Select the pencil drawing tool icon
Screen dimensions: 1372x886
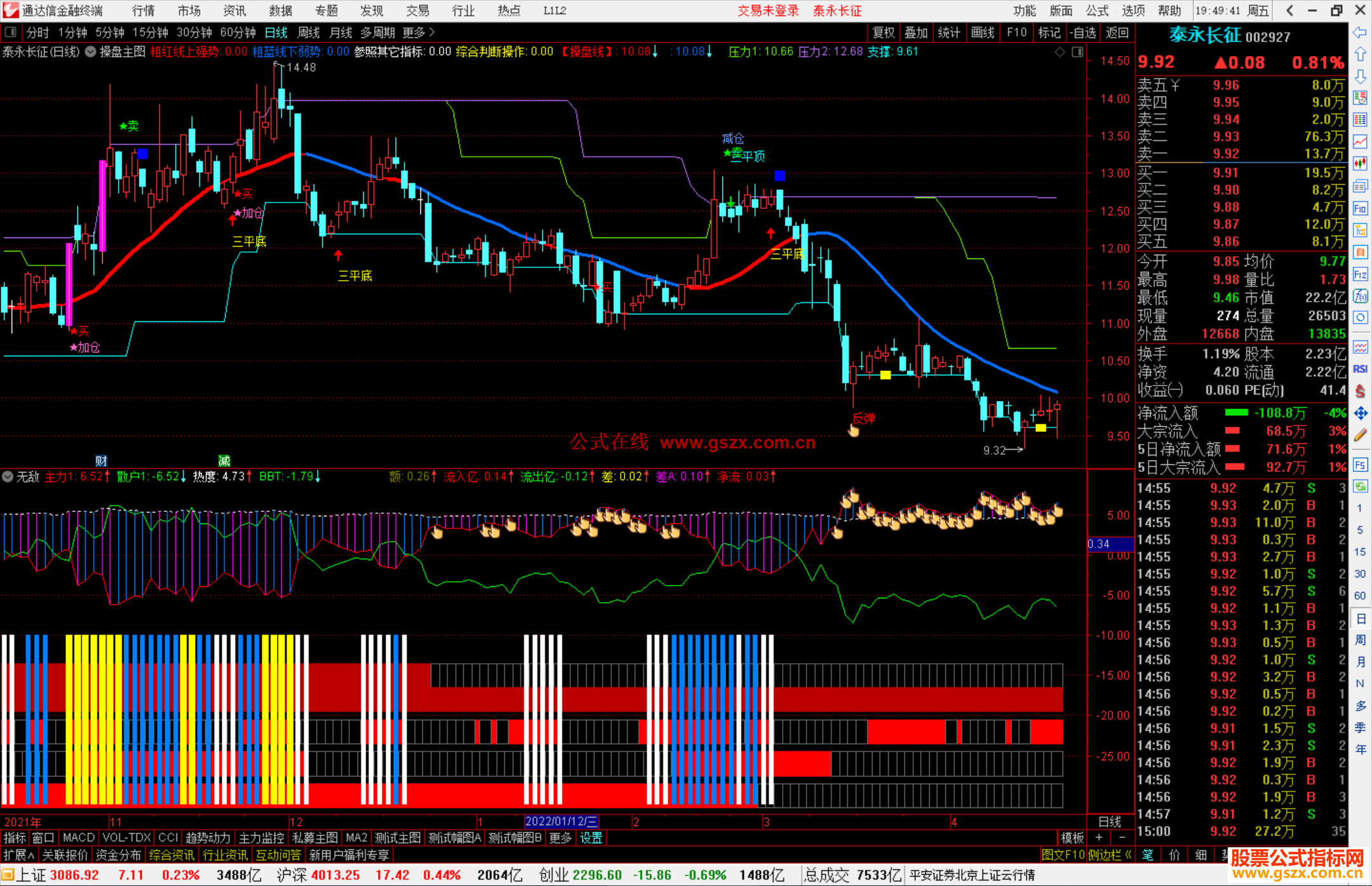[x=1360, y=435]
